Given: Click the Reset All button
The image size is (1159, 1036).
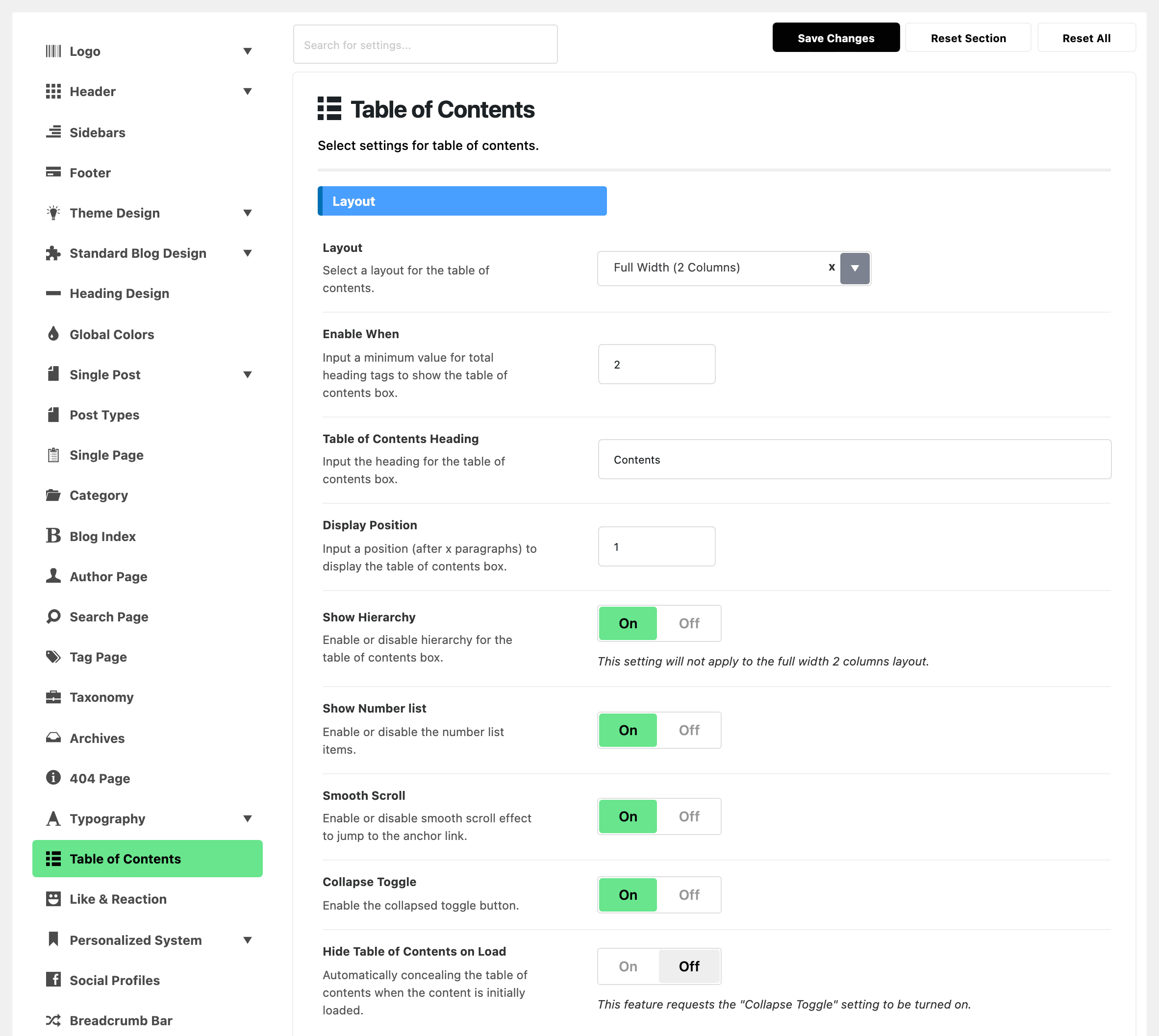Looking at the screenshot, I should [1086, 38].
